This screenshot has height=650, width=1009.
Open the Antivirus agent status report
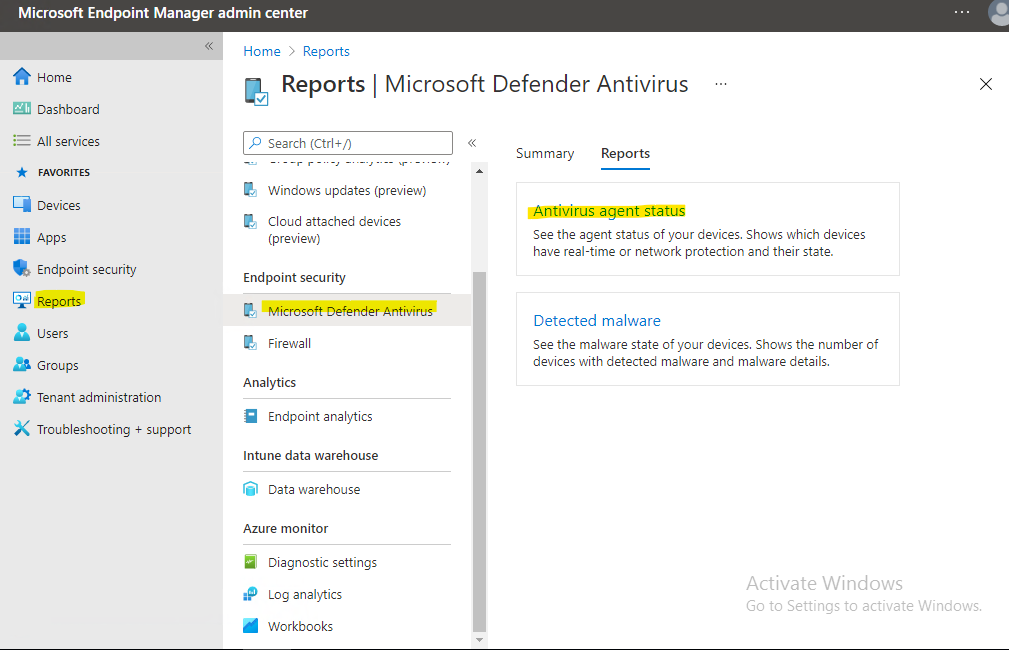click(x=608, y=210)
